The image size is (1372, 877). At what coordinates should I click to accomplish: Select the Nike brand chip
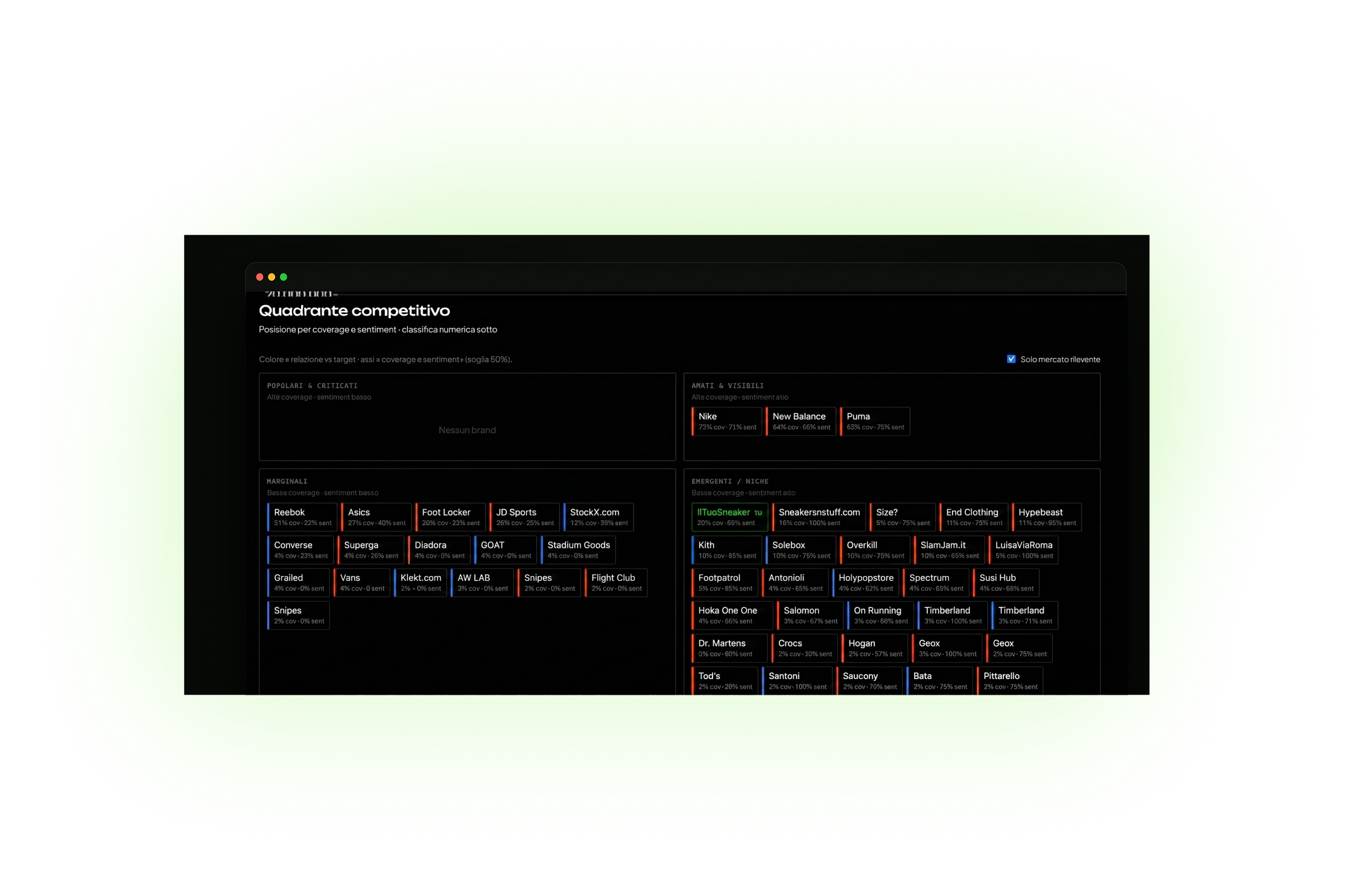click(726, 421)
